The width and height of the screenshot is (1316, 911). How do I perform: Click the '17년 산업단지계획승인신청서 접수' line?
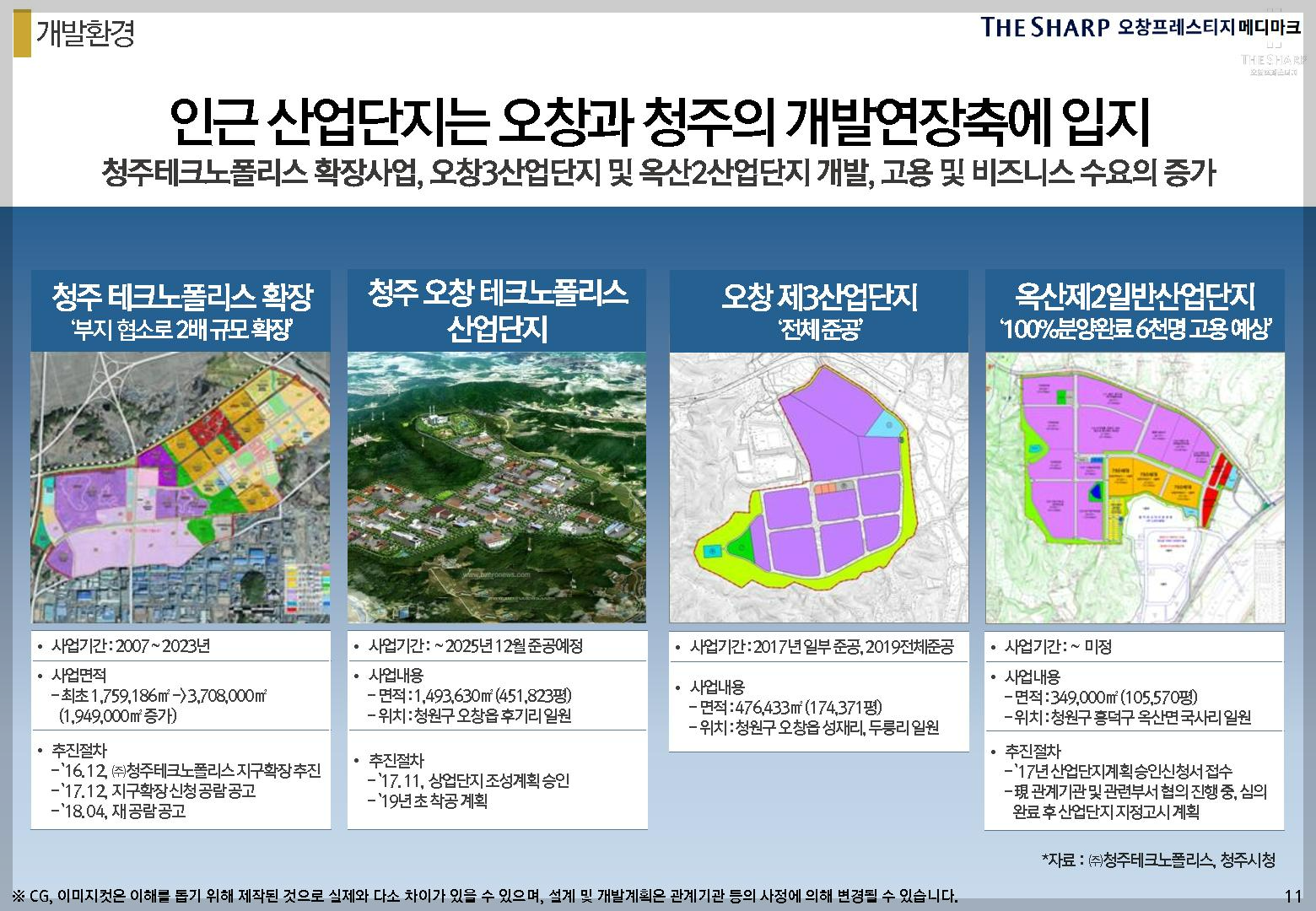pos(1119,771)
